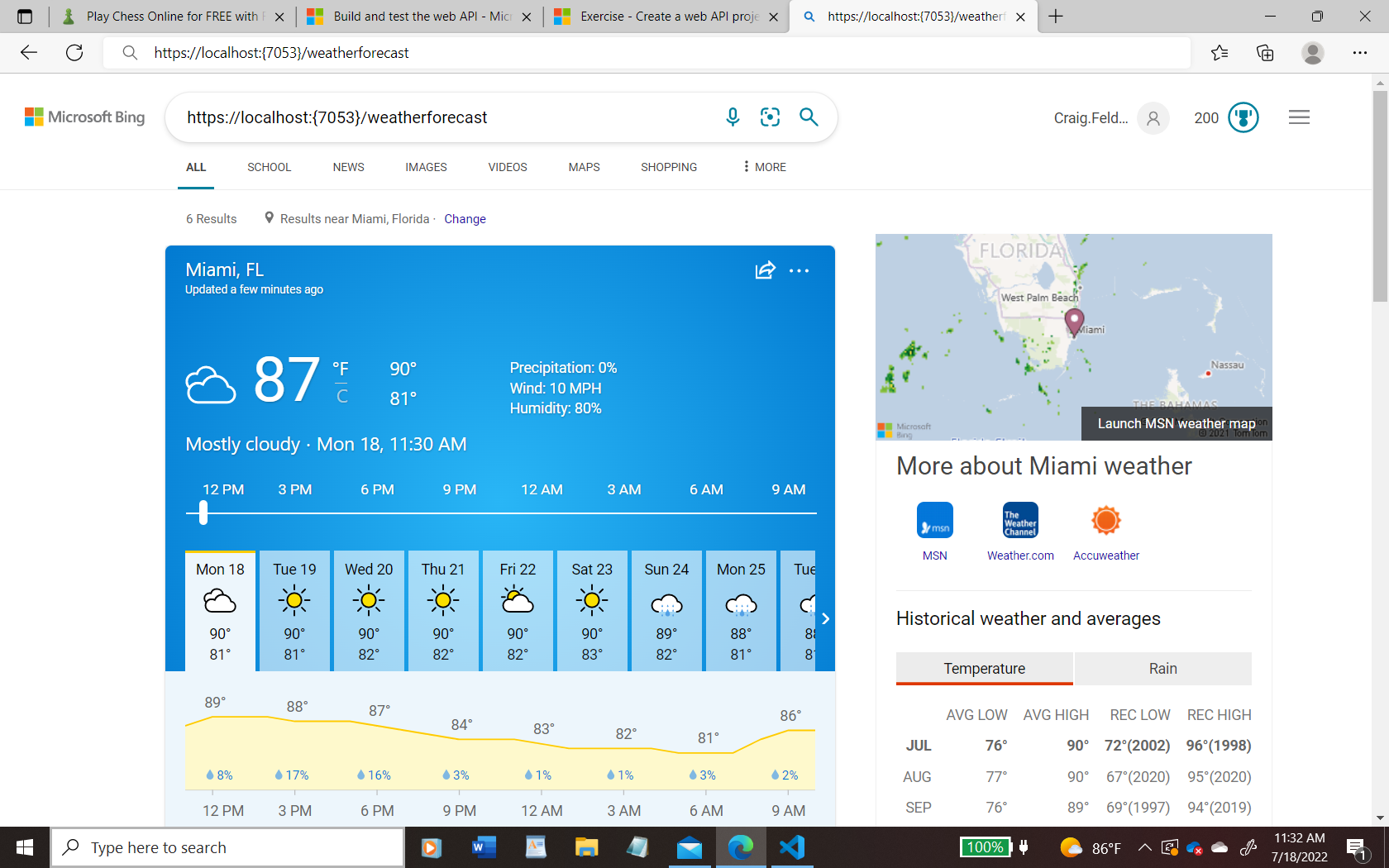Image resolution: width=1389 pixels, height=868 pixels.
Task: Show hidden system tray icons
Action: pyautogui.click(x=1145, y=847)
